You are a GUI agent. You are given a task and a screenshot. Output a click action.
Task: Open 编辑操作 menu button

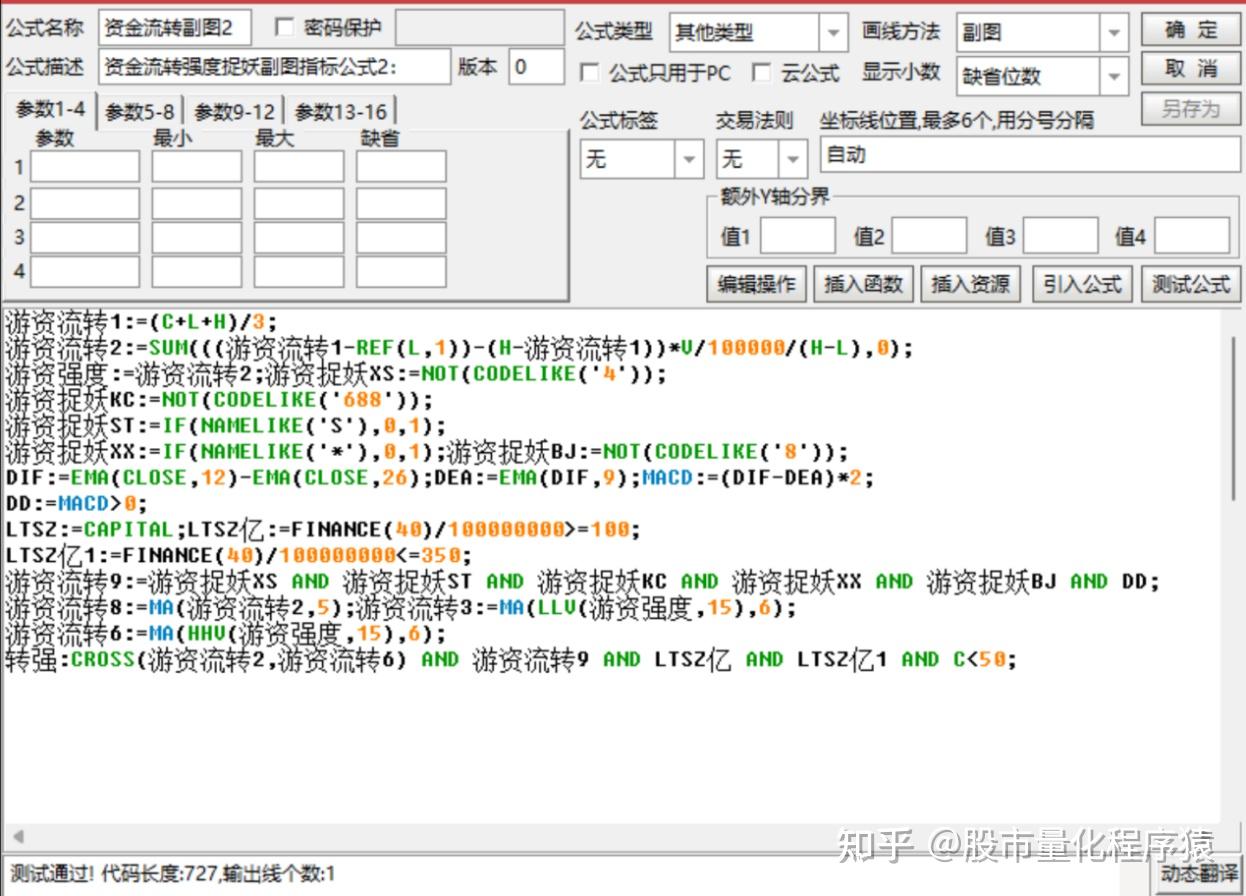[756, 285]
